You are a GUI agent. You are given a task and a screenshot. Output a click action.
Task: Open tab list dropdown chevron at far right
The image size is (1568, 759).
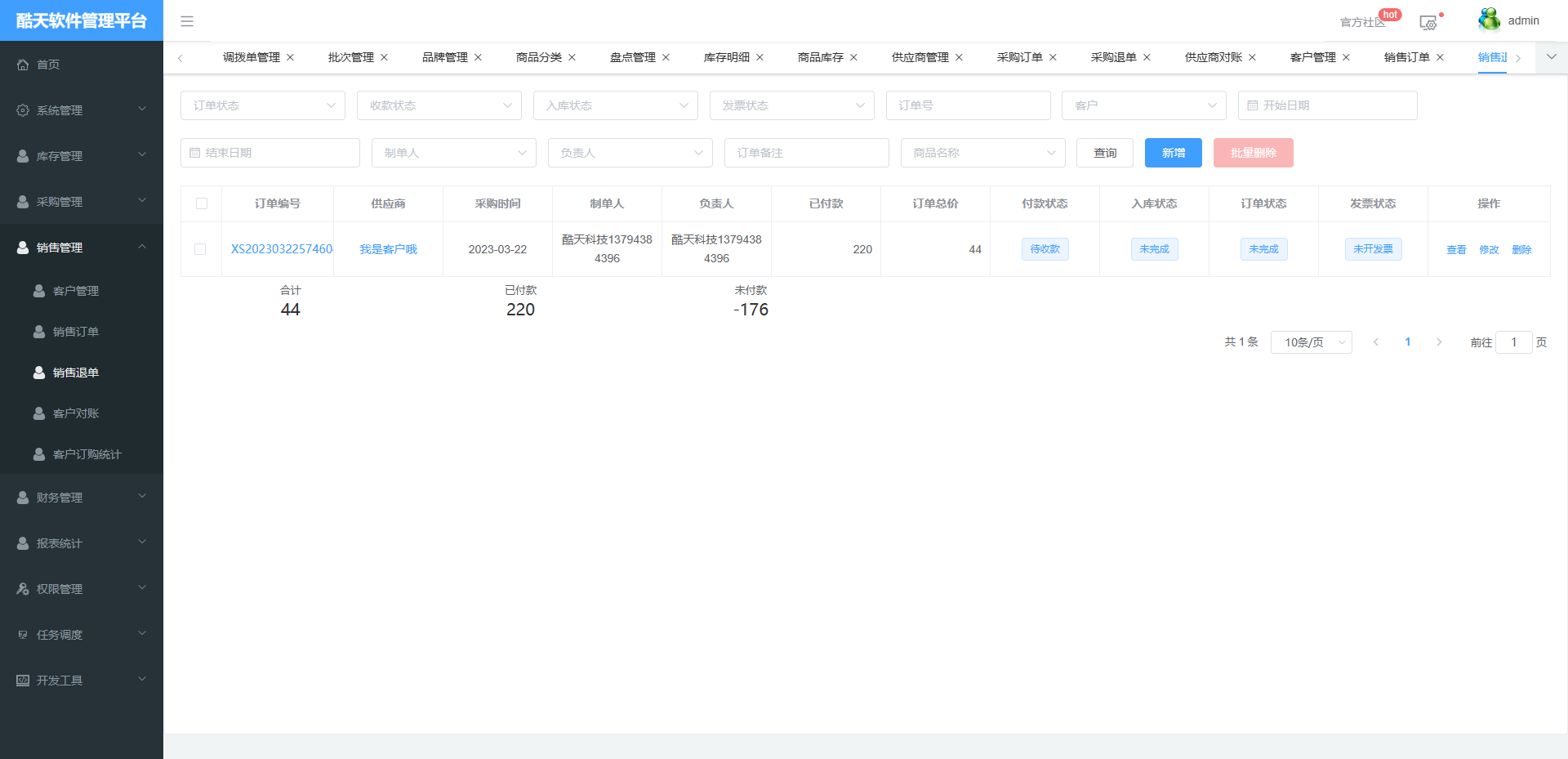1552,57
